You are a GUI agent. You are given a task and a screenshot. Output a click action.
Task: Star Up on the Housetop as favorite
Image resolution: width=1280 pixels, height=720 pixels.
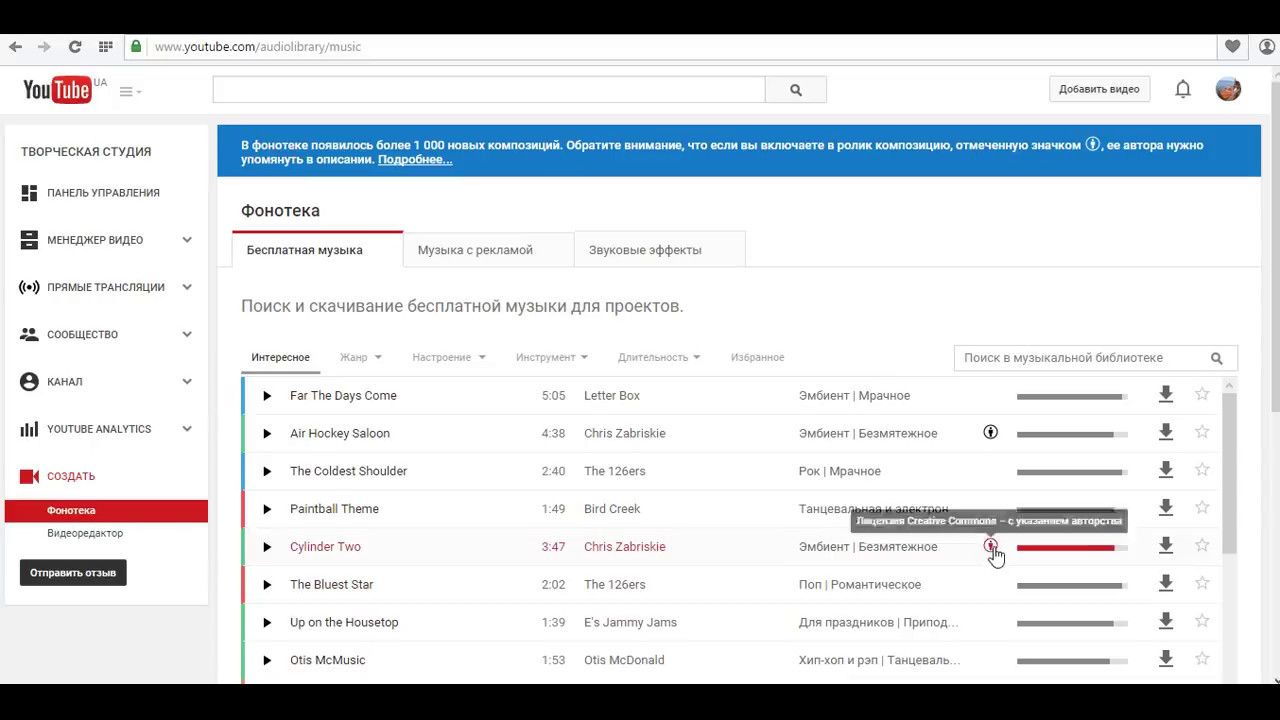coord(1202,621)
